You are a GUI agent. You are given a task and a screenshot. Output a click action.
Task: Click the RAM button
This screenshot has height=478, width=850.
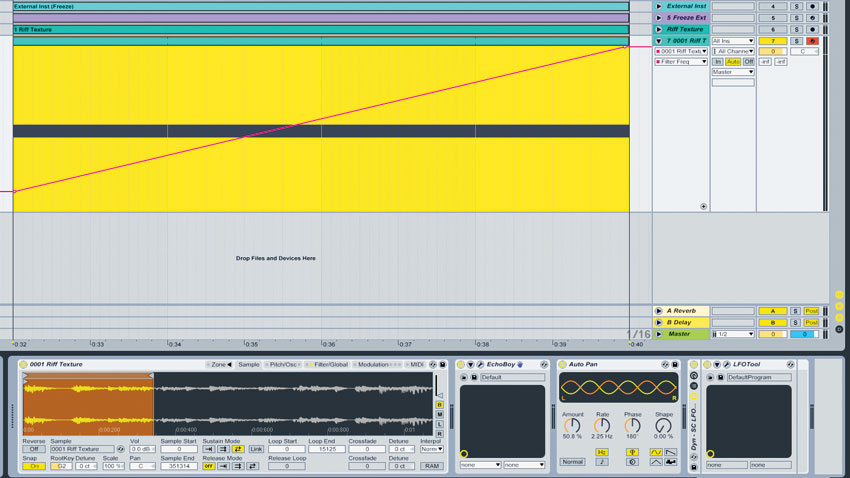tap(432, 466)
